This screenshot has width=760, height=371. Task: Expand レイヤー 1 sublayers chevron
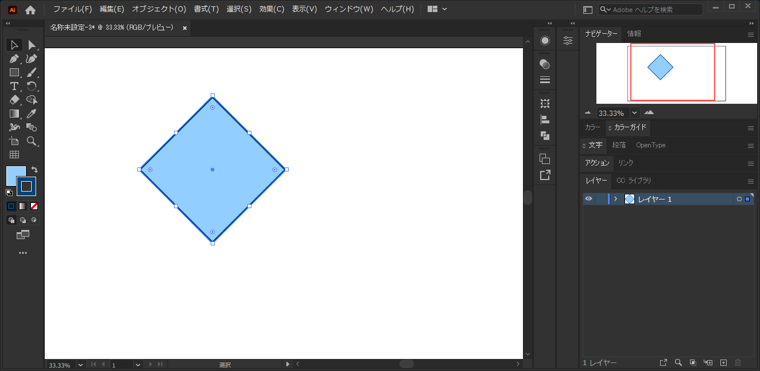[x=616, y=199]
